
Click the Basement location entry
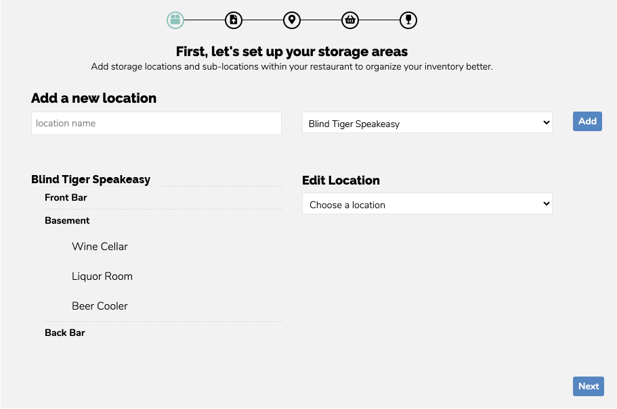67,221
